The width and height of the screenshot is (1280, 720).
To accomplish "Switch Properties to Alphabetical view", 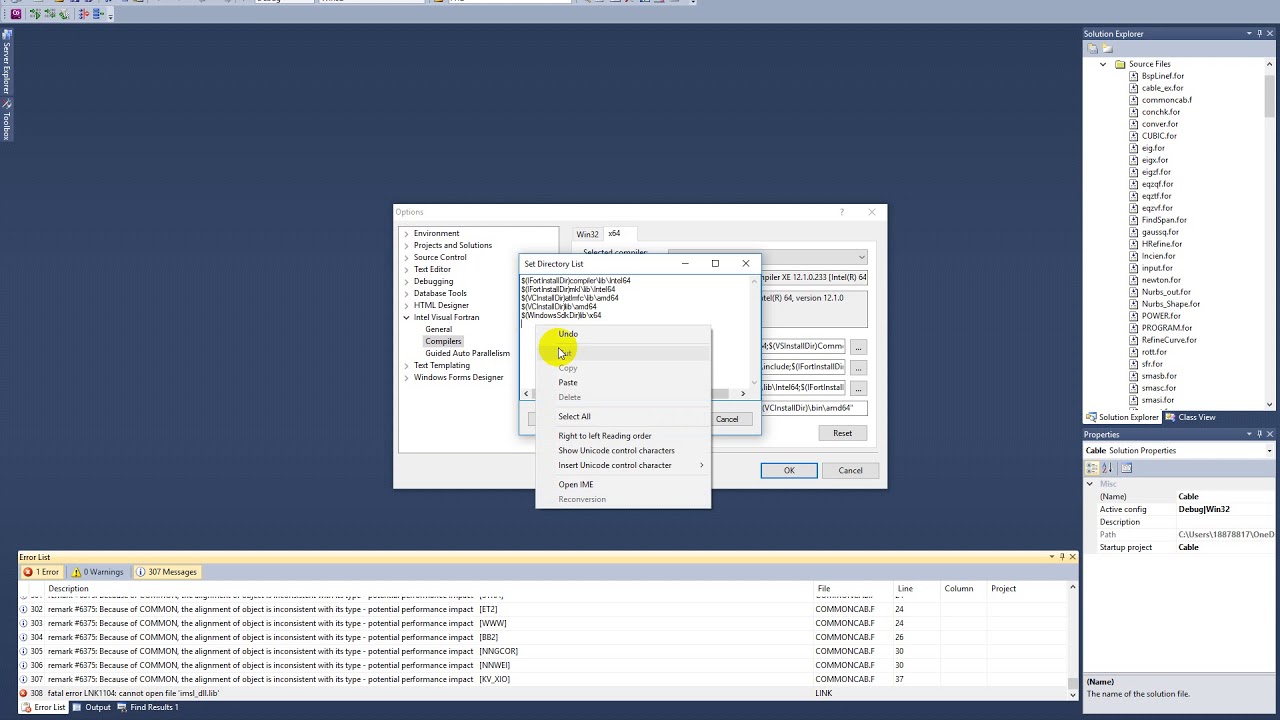I will coord(1107,468).
